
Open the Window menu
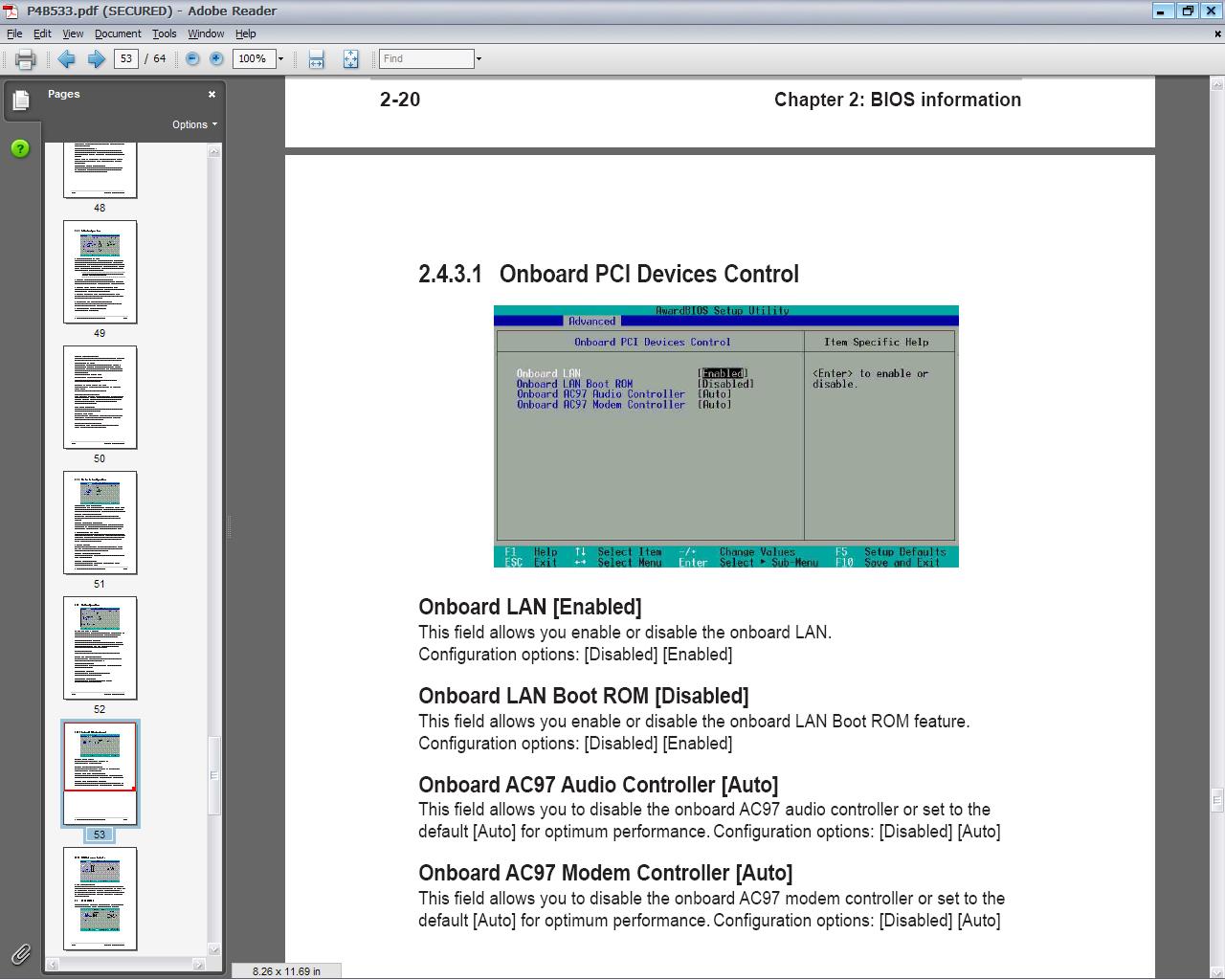tap(206, 33)
